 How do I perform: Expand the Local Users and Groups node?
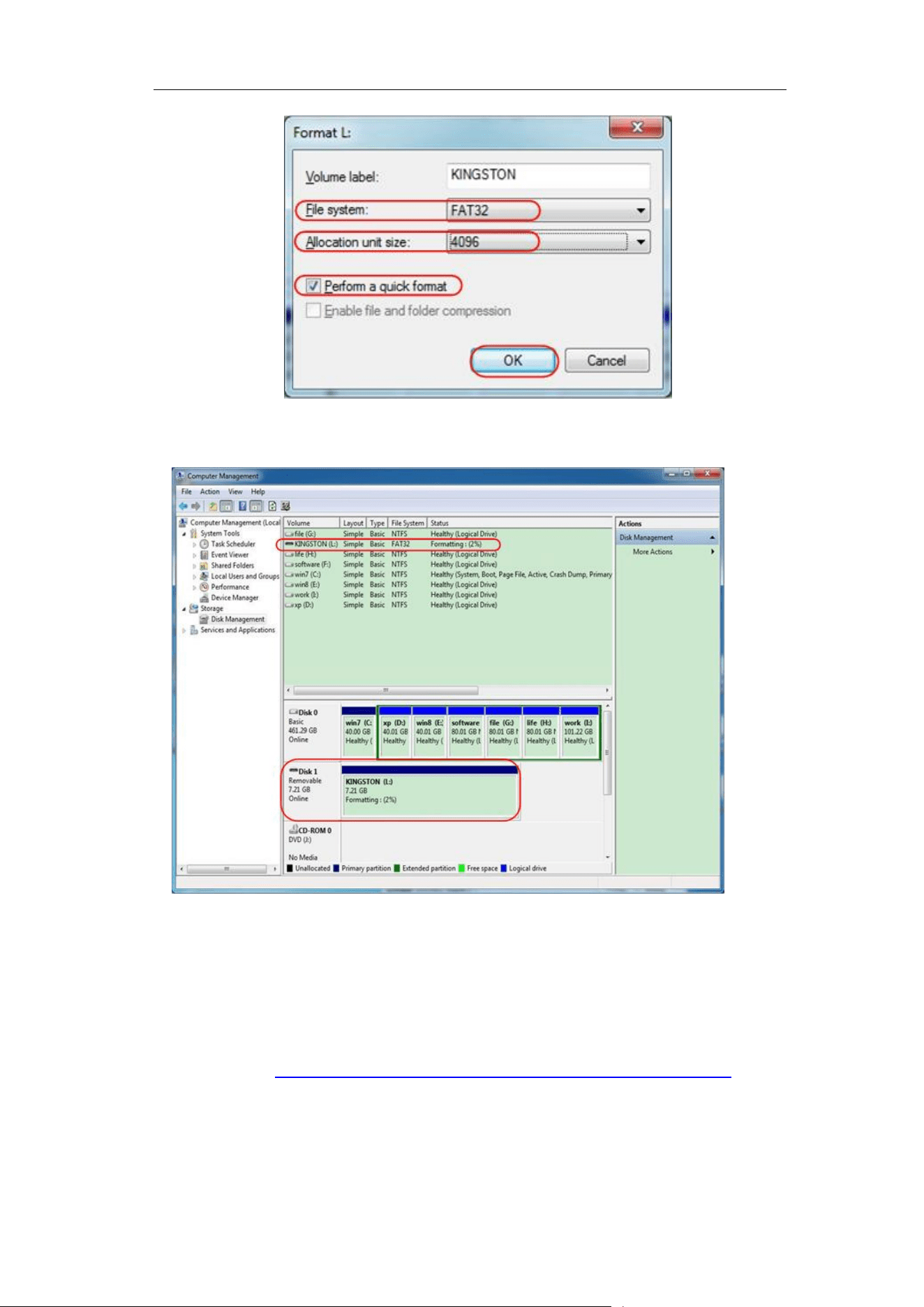[195, 577]
